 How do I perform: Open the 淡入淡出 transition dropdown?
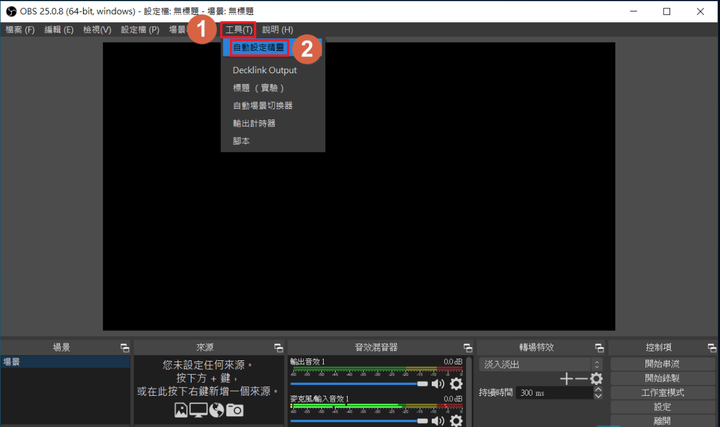pyautogui.click(x=540, y=365)
